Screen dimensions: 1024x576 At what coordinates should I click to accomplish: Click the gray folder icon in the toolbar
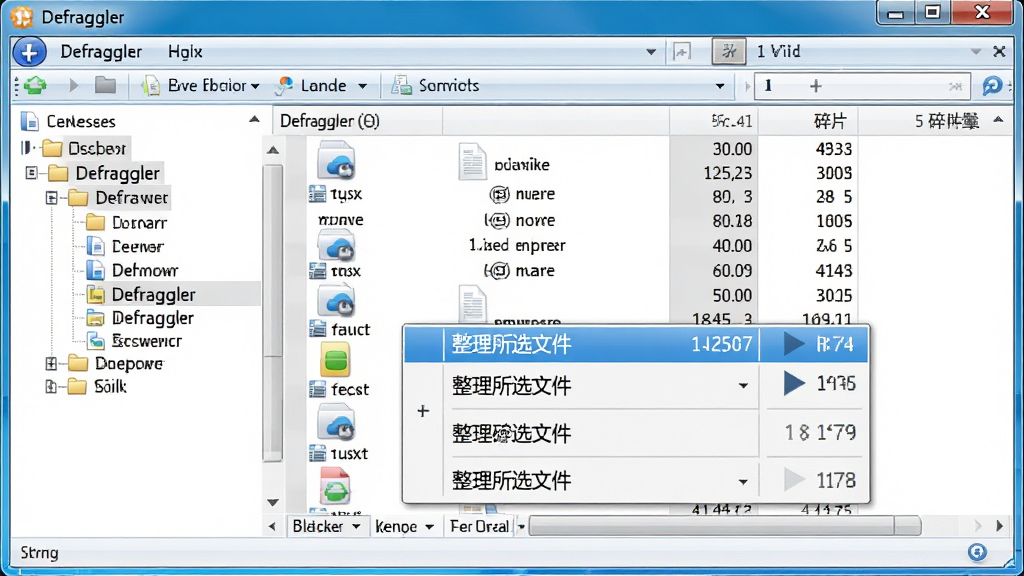click(105, 86)
